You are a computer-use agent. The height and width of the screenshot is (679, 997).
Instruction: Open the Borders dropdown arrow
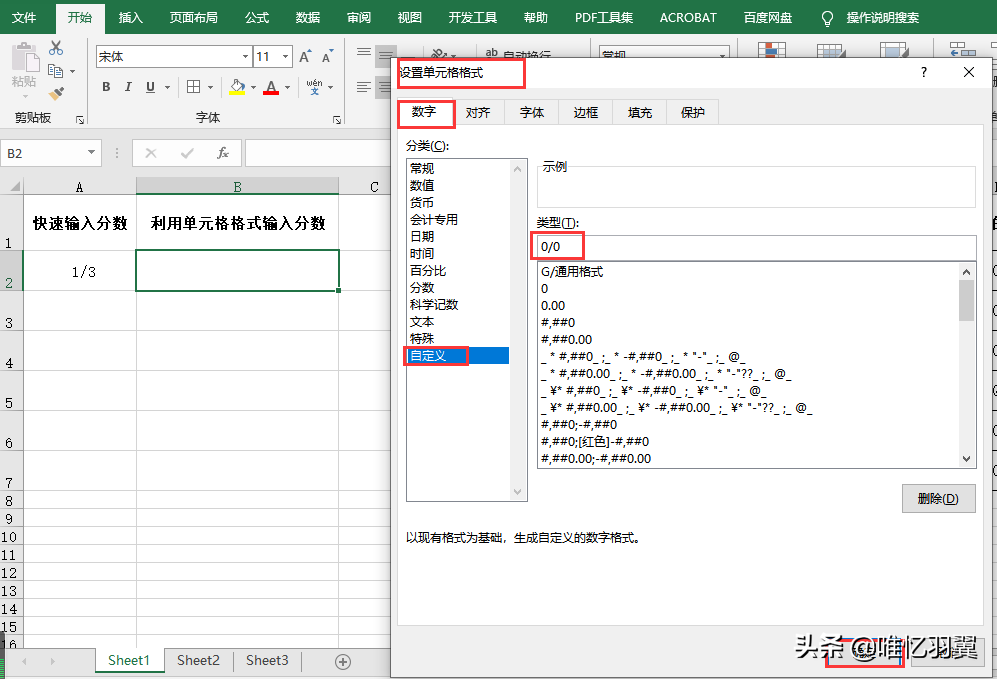coord(210,87)
